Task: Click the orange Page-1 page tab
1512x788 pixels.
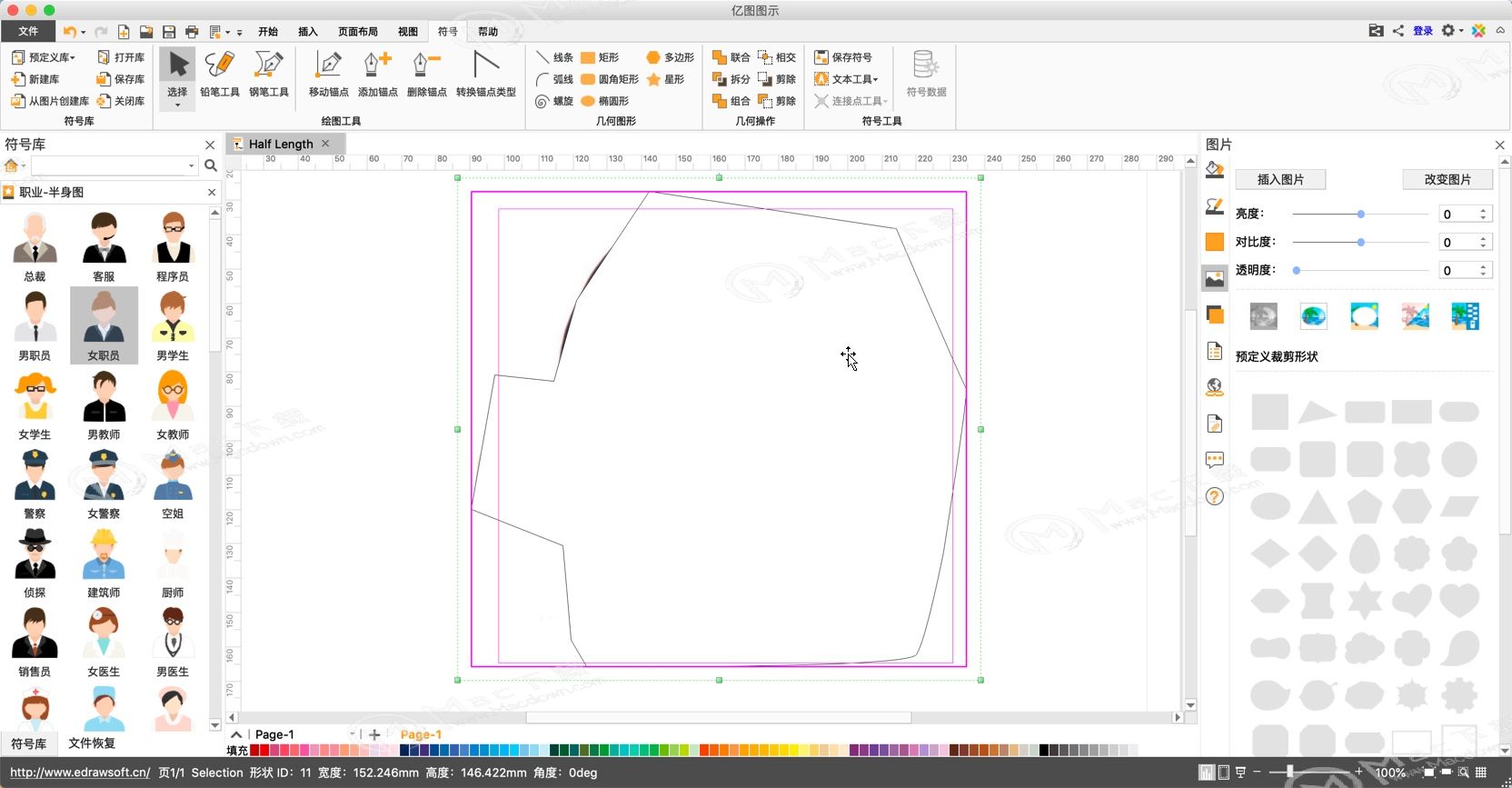Action: (x=421, y=734)
